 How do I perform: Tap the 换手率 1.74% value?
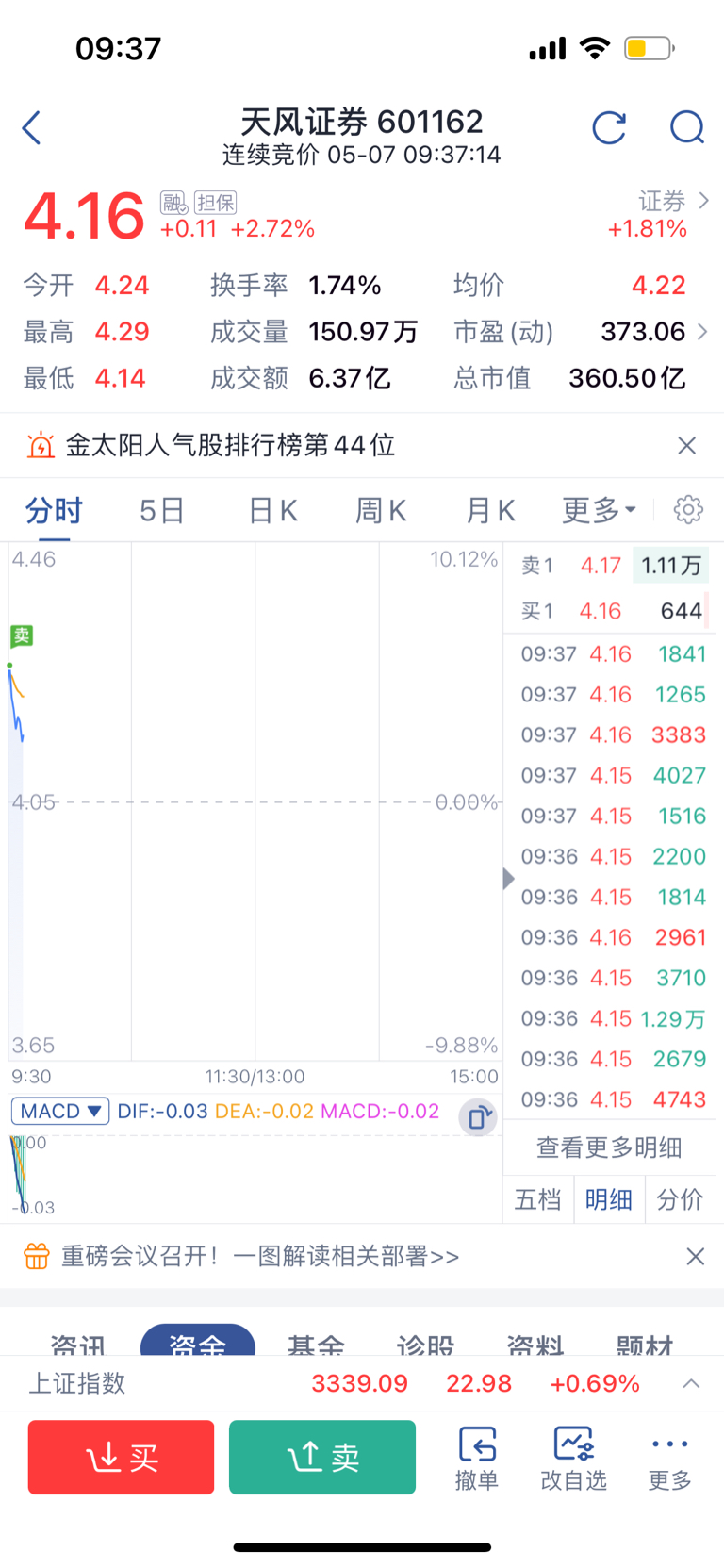pos(345,285)
